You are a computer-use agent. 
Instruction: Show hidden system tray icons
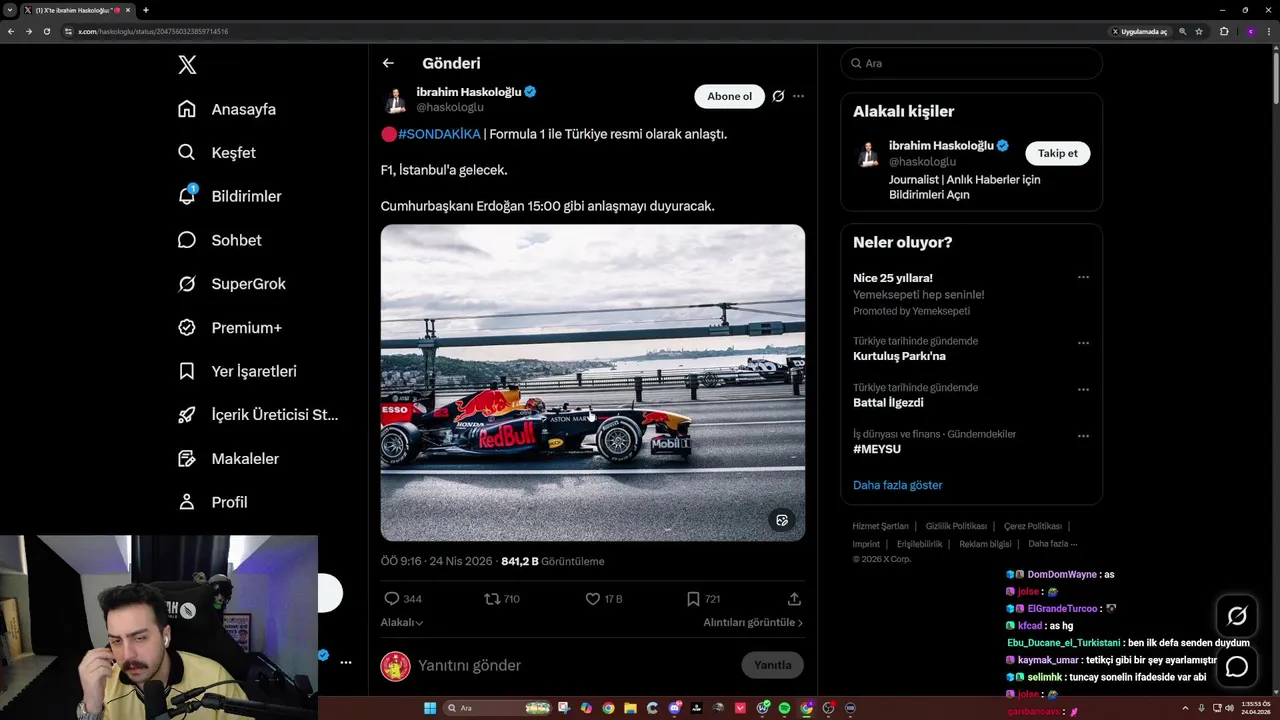tap(1186, 708)
